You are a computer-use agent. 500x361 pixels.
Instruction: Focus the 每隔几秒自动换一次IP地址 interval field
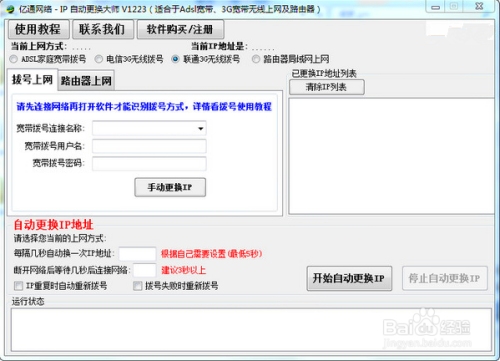click(137, 254)
